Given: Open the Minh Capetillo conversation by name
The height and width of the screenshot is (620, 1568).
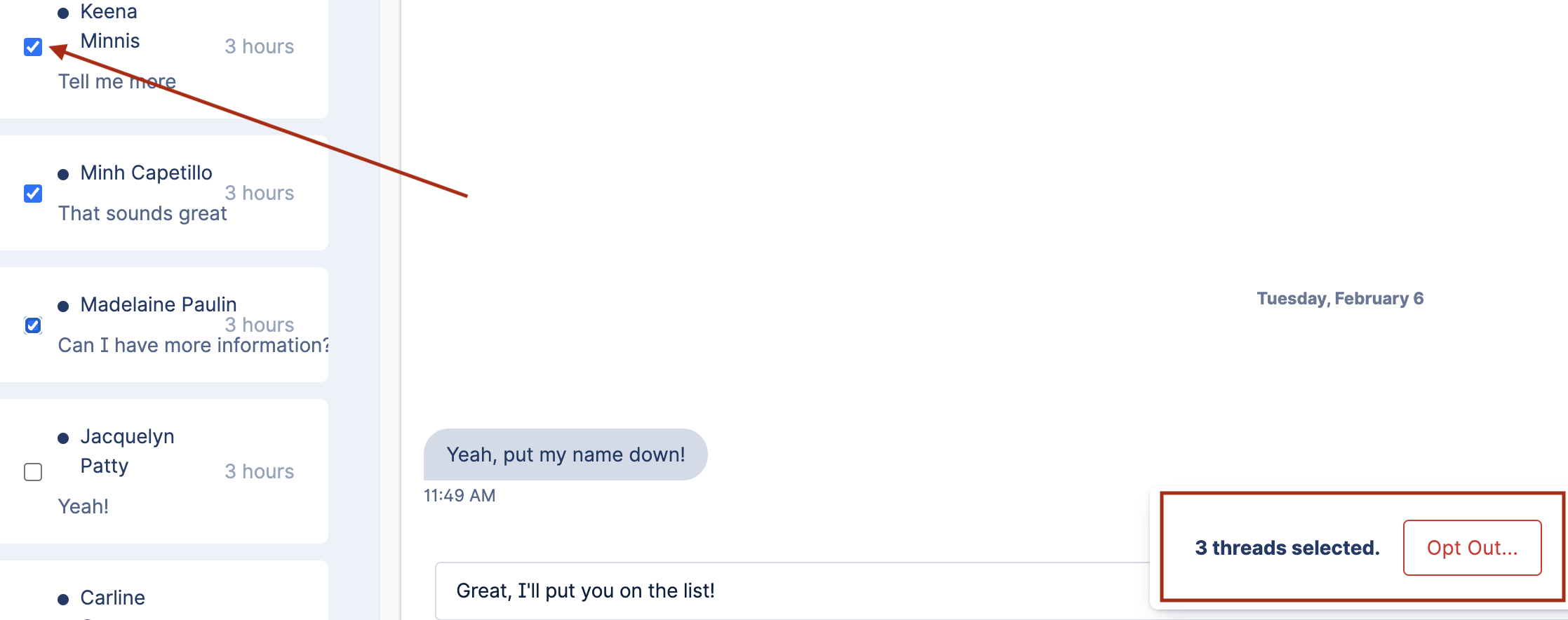Looking at the screenshot, I should tap(146, 173).
